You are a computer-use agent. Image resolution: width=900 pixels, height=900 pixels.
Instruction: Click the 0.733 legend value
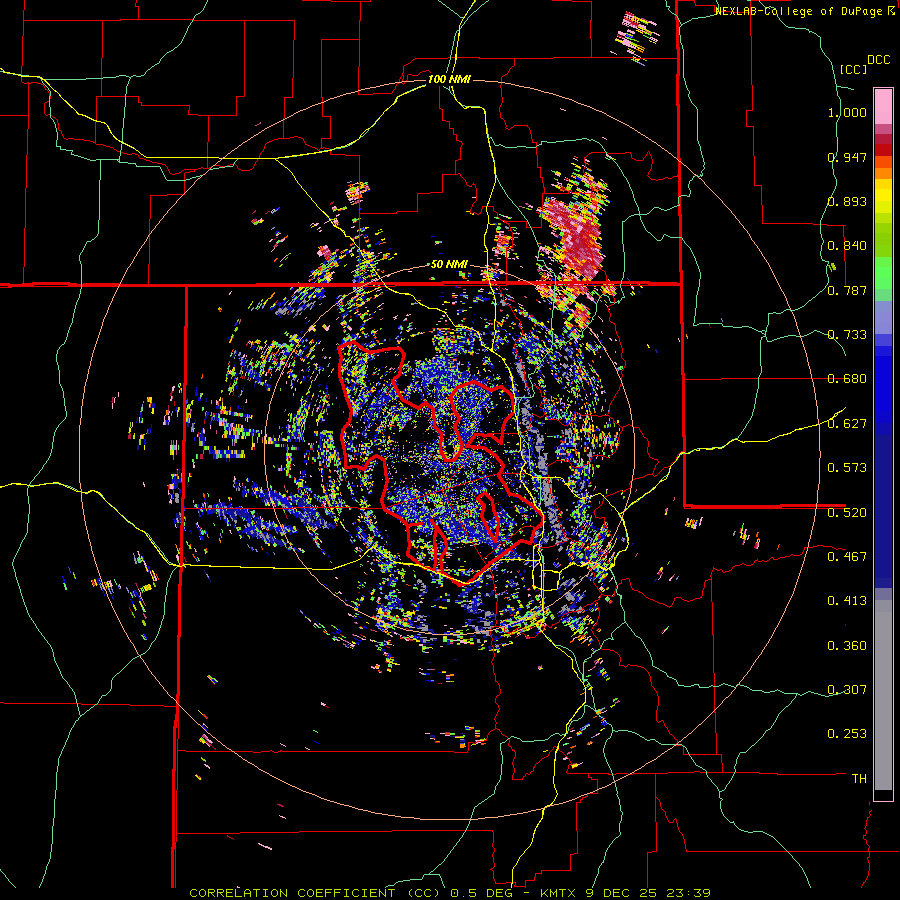tap(847, 335)
